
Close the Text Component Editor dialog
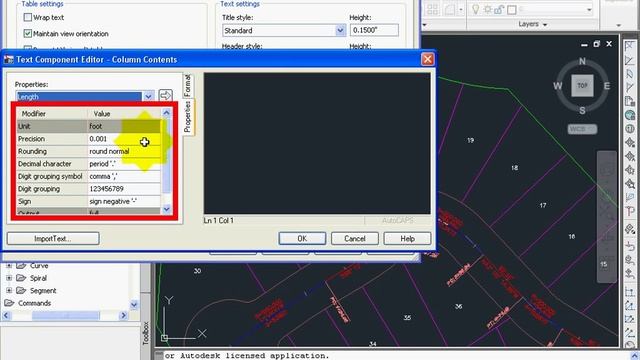point(427,59)
